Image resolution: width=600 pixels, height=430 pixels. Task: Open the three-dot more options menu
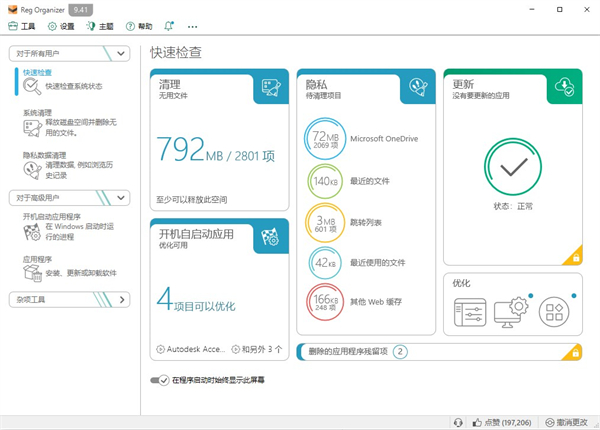(192, 26)
